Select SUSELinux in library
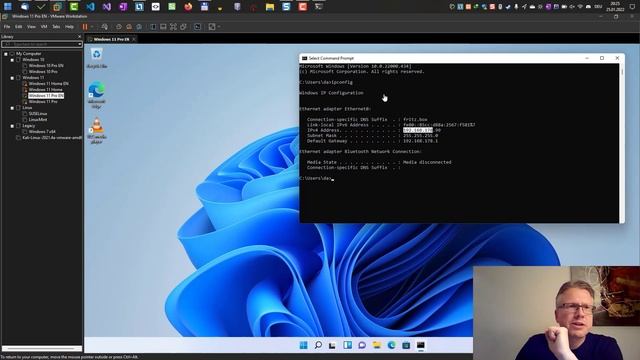 [x=38, y=114]
